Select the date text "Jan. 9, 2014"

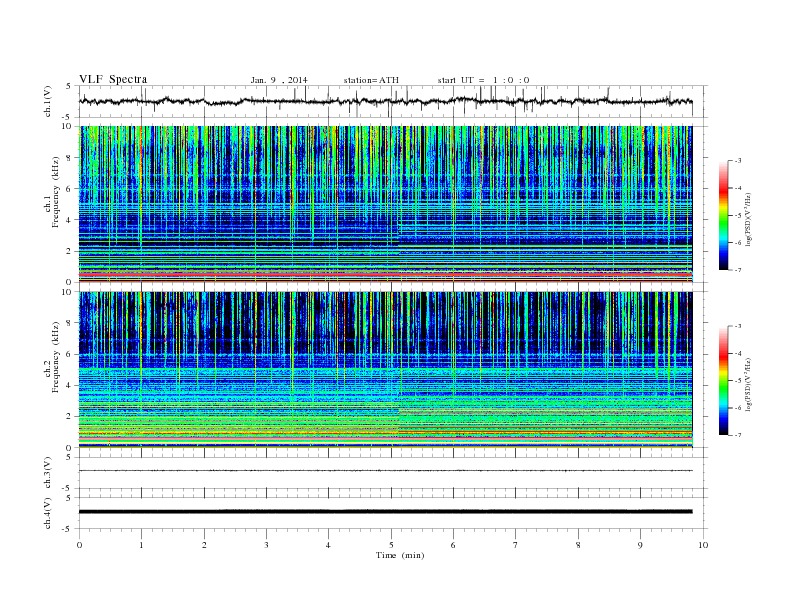(x=279, y=80)
